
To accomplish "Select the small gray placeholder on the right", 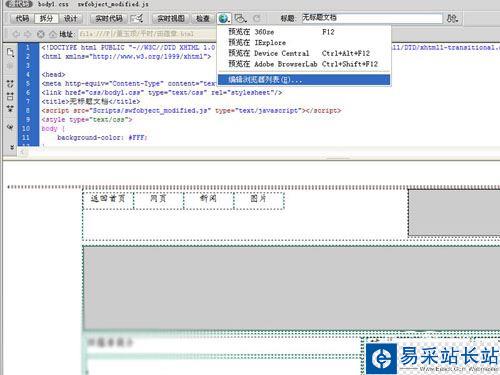I will pyautogui.click(x=454, y=213).
